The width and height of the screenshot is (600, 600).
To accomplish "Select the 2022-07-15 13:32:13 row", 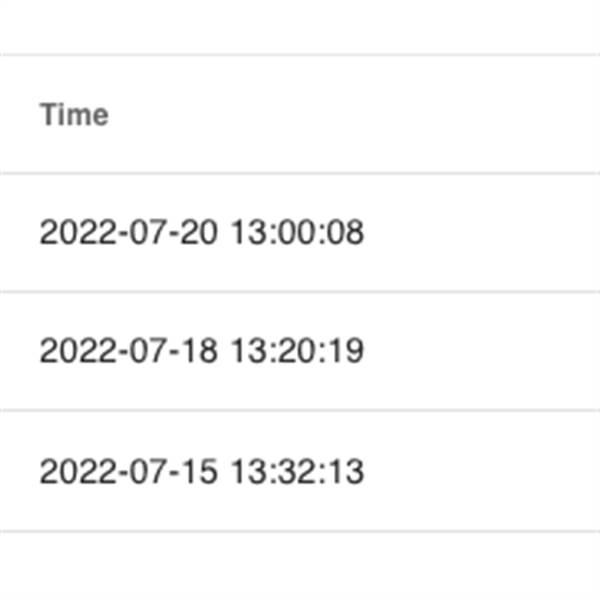I will [x=300, y=471].
